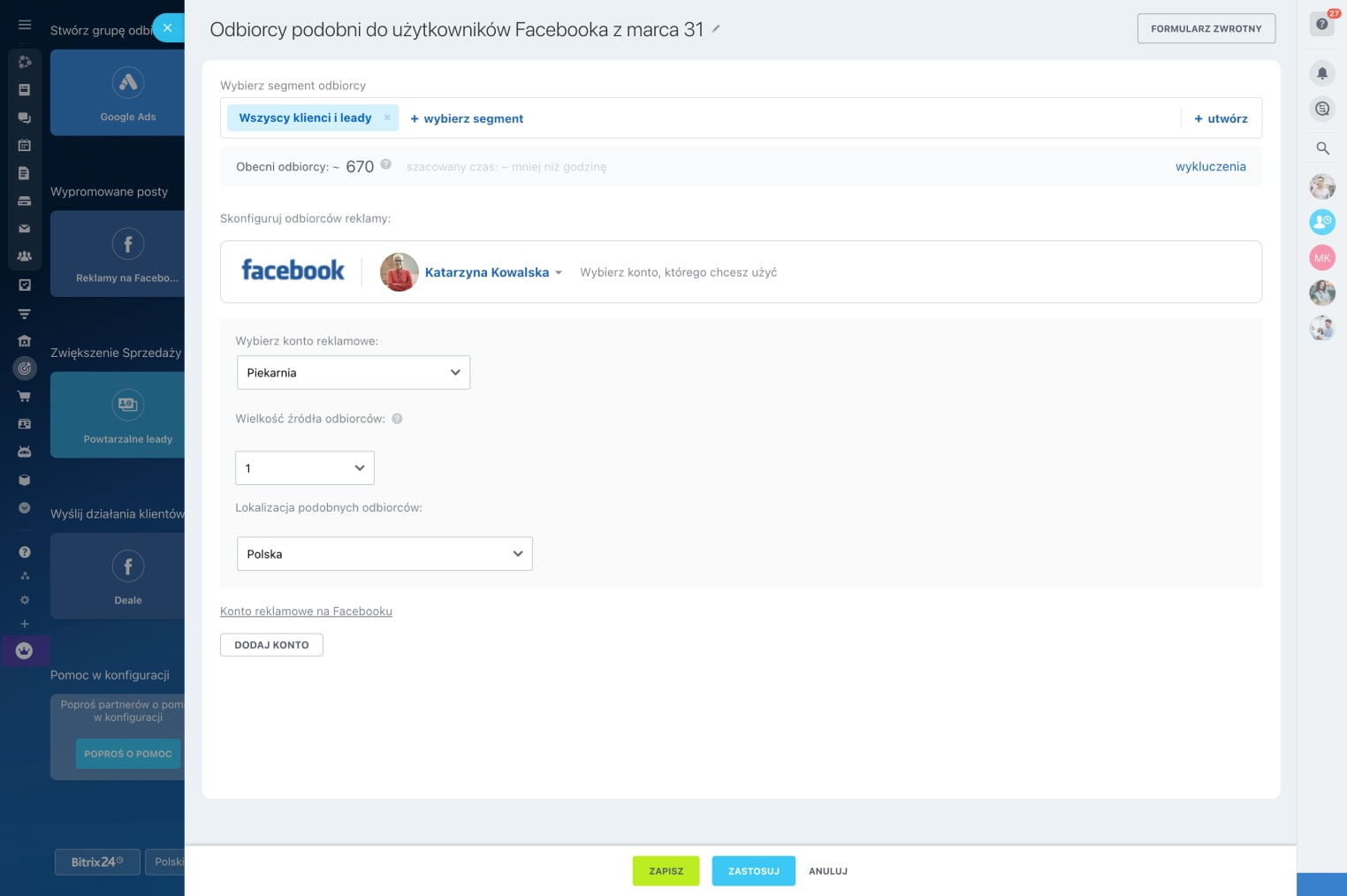Open the wykluczenia link
Image resolution: width=1347 pixels, height=896 pixels.
click(1210, 166)
